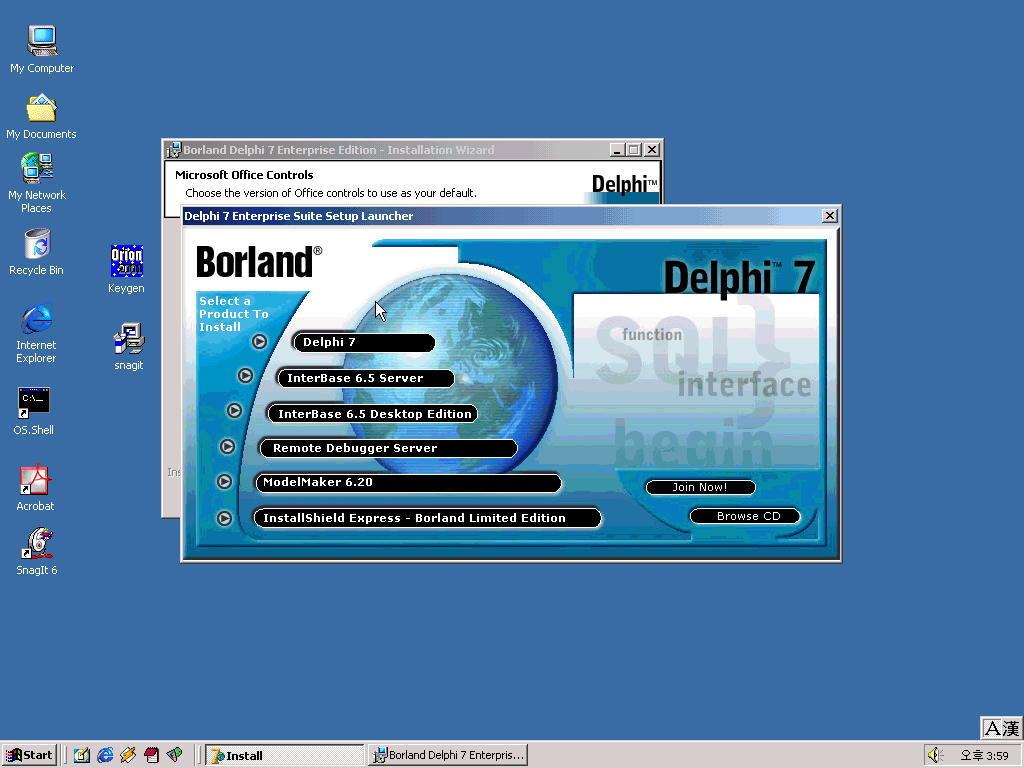Choose InstallShield Express Borland Limited Edition
The image size is (1024, 768).
[426, 518]
